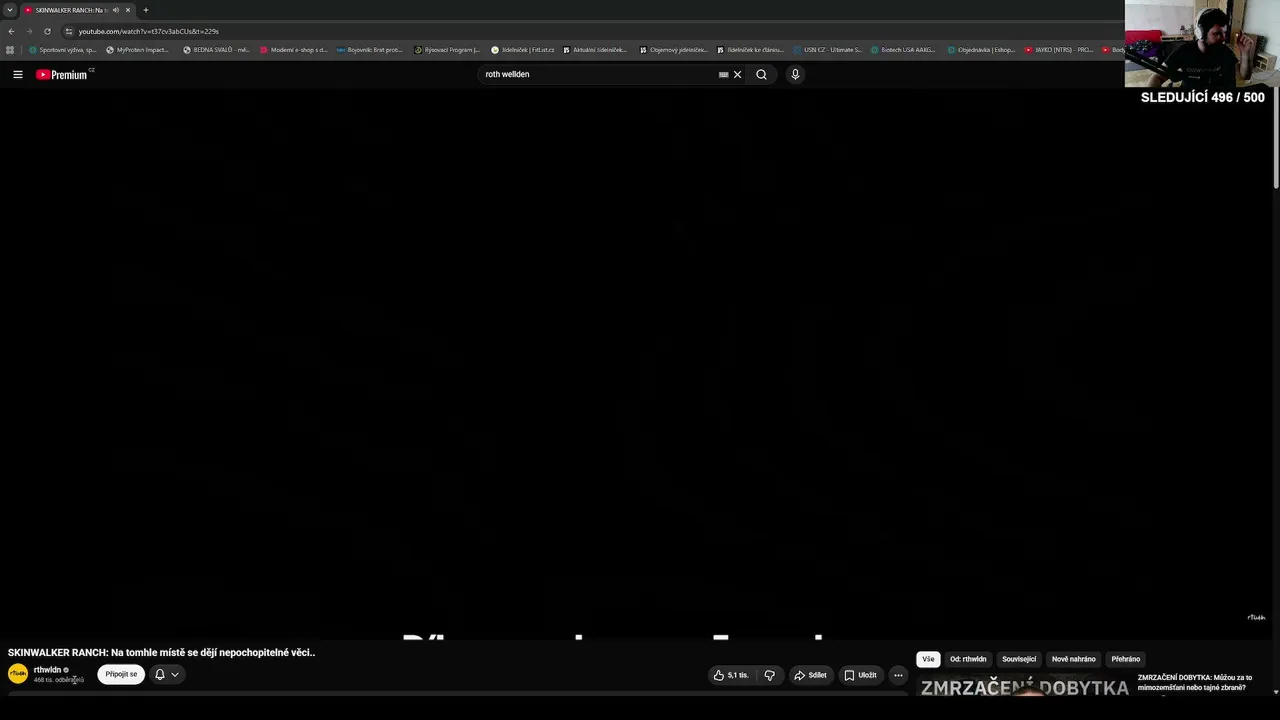Open "Rýsovací Program" bookmark
The width and height of the screenshot is (1280, 720).
[447, 49]
